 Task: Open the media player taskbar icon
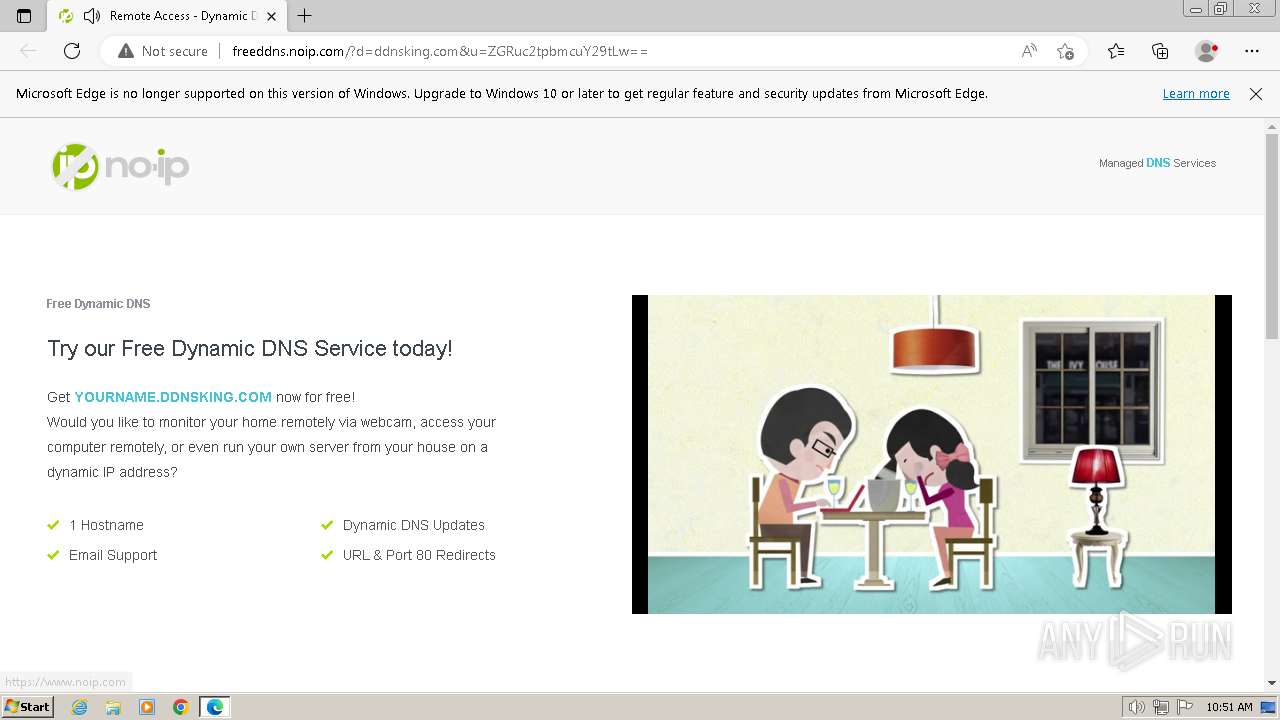coord(147,707)
